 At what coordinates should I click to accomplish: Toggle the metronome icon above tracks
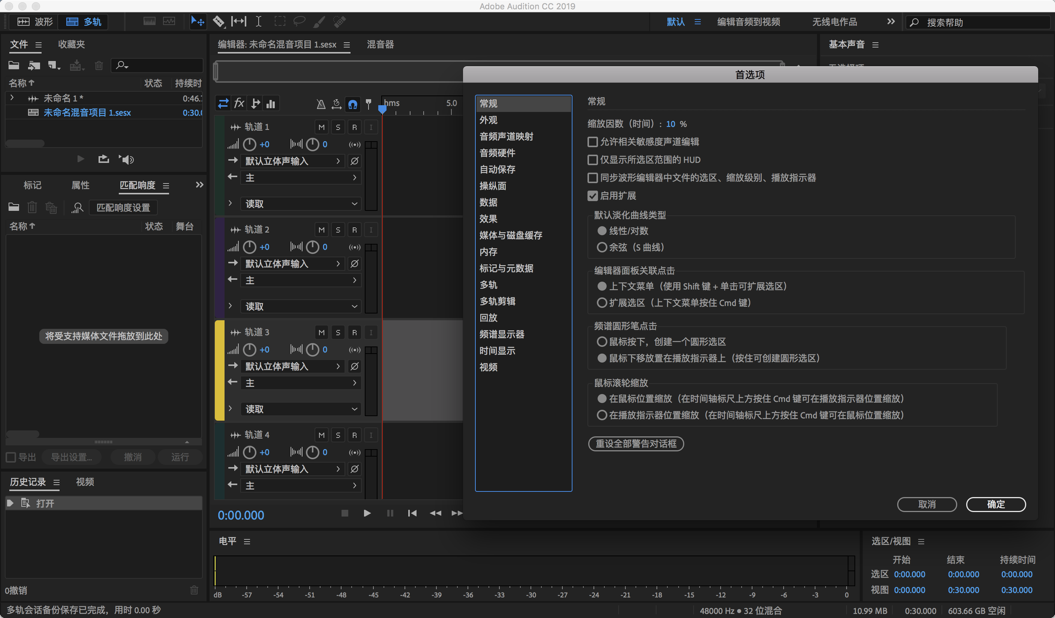321,104
